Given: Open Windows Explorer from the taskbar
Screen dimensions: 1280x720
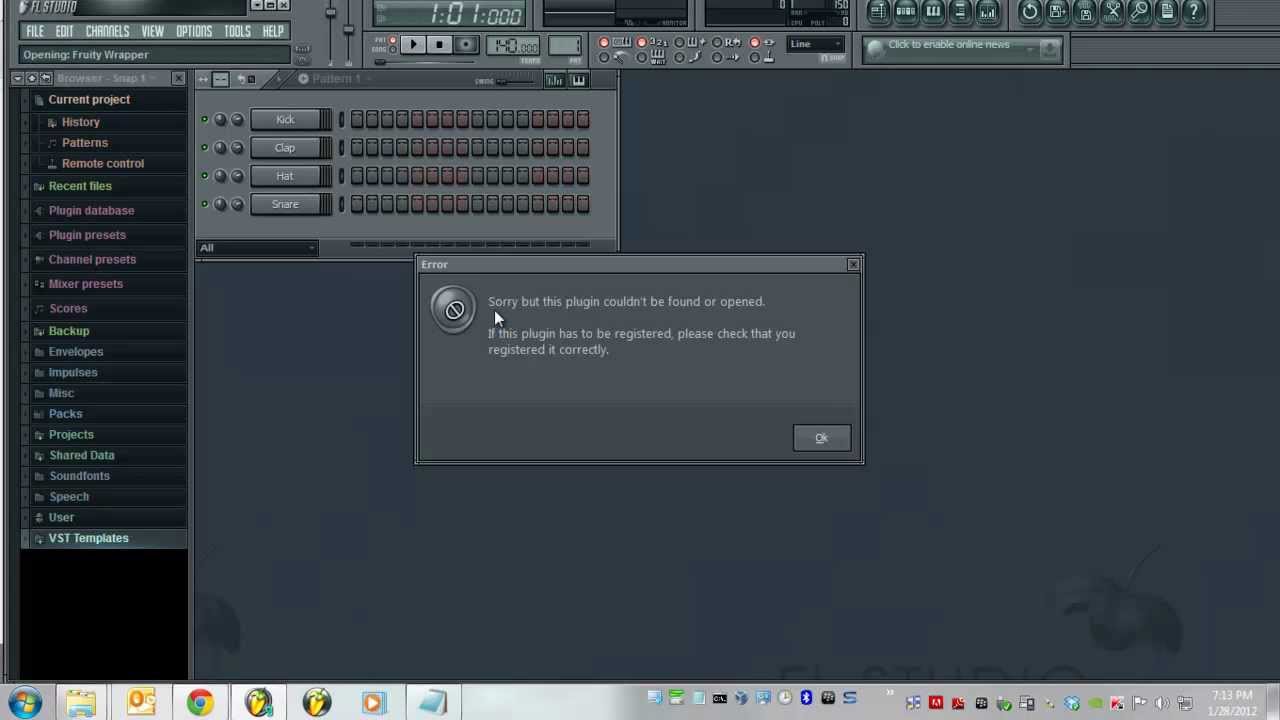Looking at the screenshot, I should click(x=82, y=702).
